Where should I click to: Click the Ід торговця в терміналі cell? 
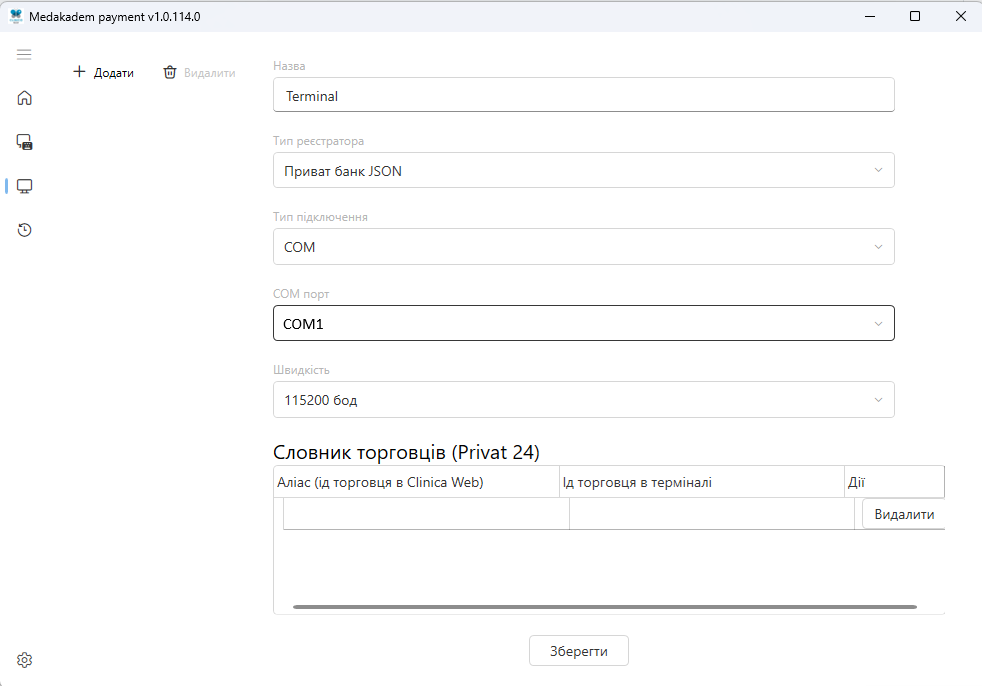711,514
